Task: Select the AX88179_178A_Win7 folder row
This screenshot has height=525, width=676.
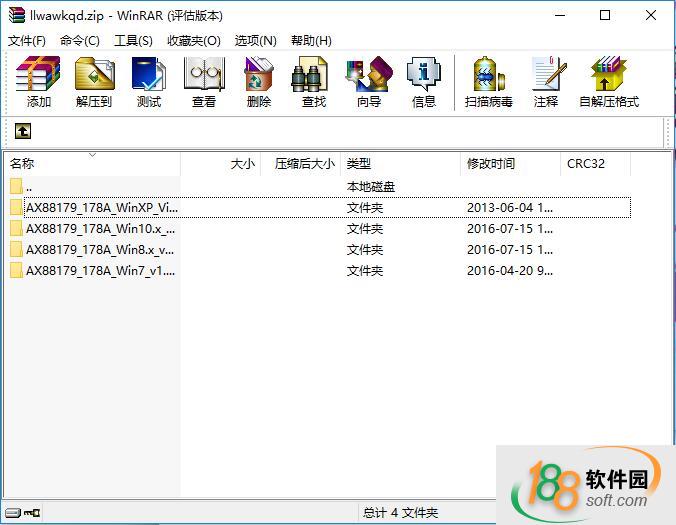Action: [x=99, y=271]
